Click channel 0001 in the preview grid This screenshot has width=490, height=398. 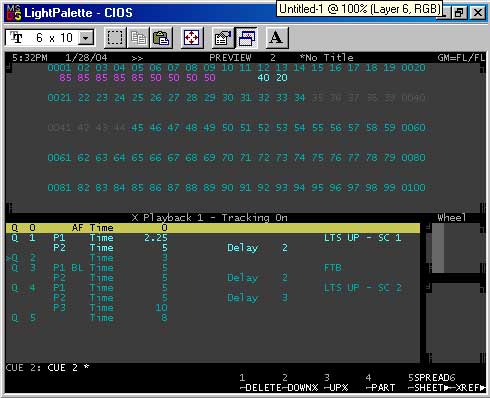point(59,68)
